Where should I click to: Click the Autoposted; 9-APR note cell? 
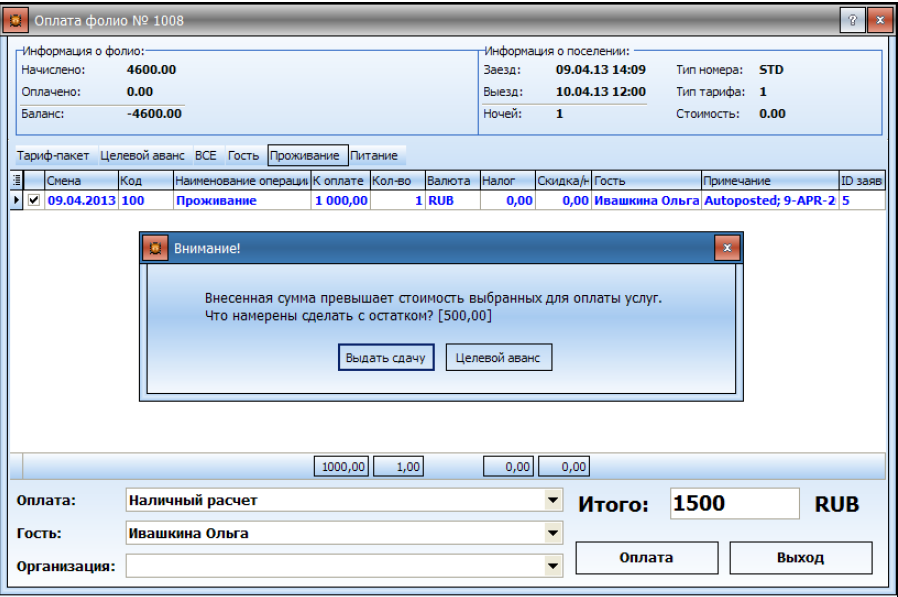(x=770, y=201)
